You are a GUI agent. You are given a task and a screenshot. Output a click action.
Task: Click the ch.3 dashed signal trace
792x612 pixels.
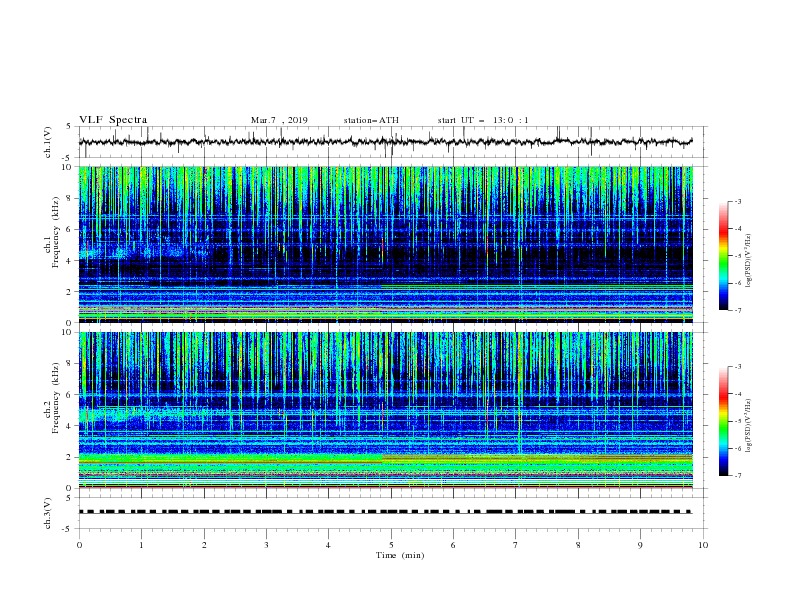click(x=385, y=512)
